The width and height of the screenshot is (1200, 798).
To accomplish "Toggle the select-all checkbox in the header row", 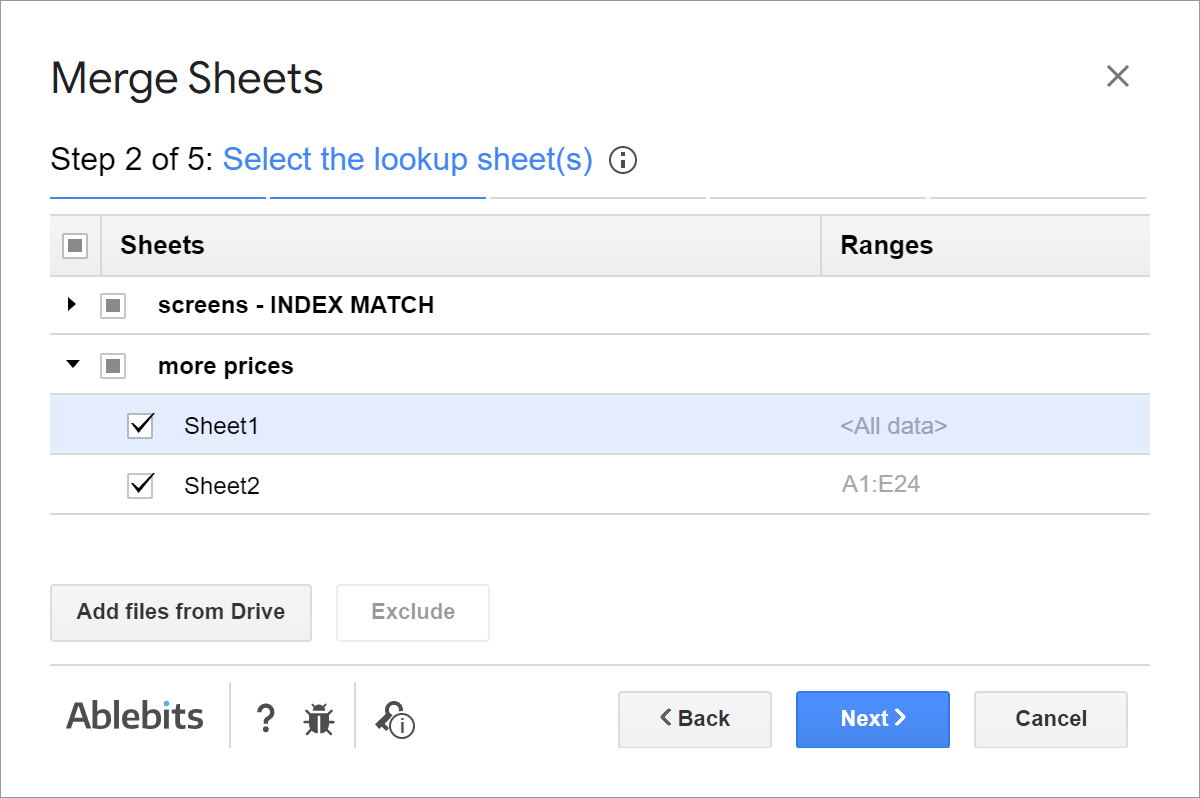I will 75,244.
